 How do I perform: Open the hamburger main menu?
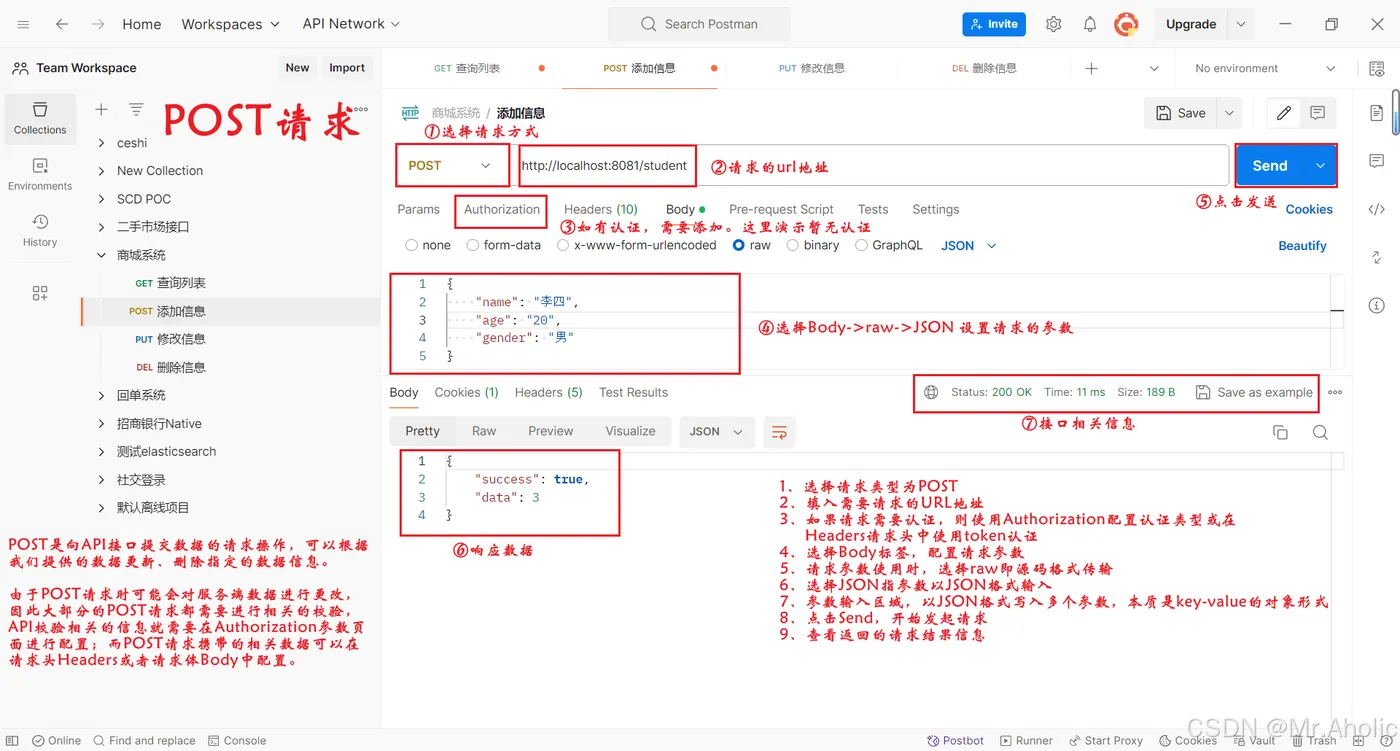[23, 24]
